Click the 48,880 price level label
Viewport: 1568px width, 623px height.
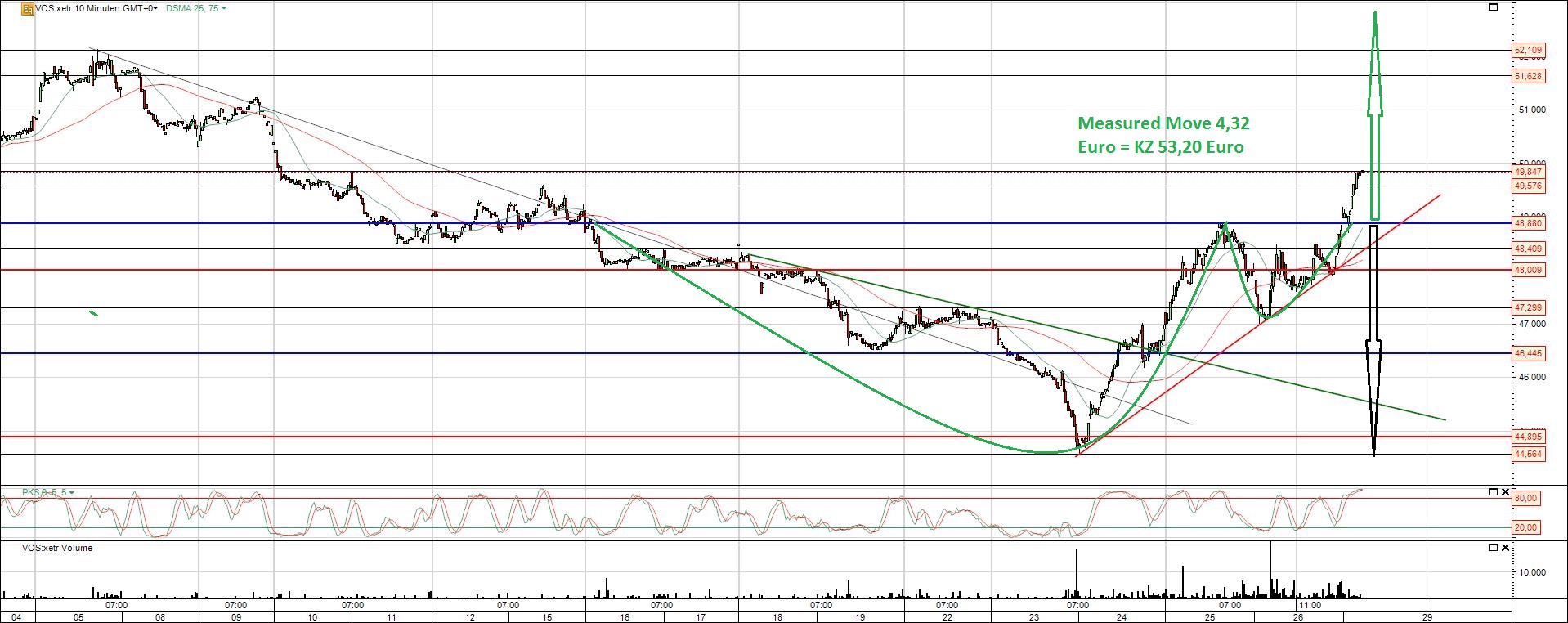pos(1529,223)
